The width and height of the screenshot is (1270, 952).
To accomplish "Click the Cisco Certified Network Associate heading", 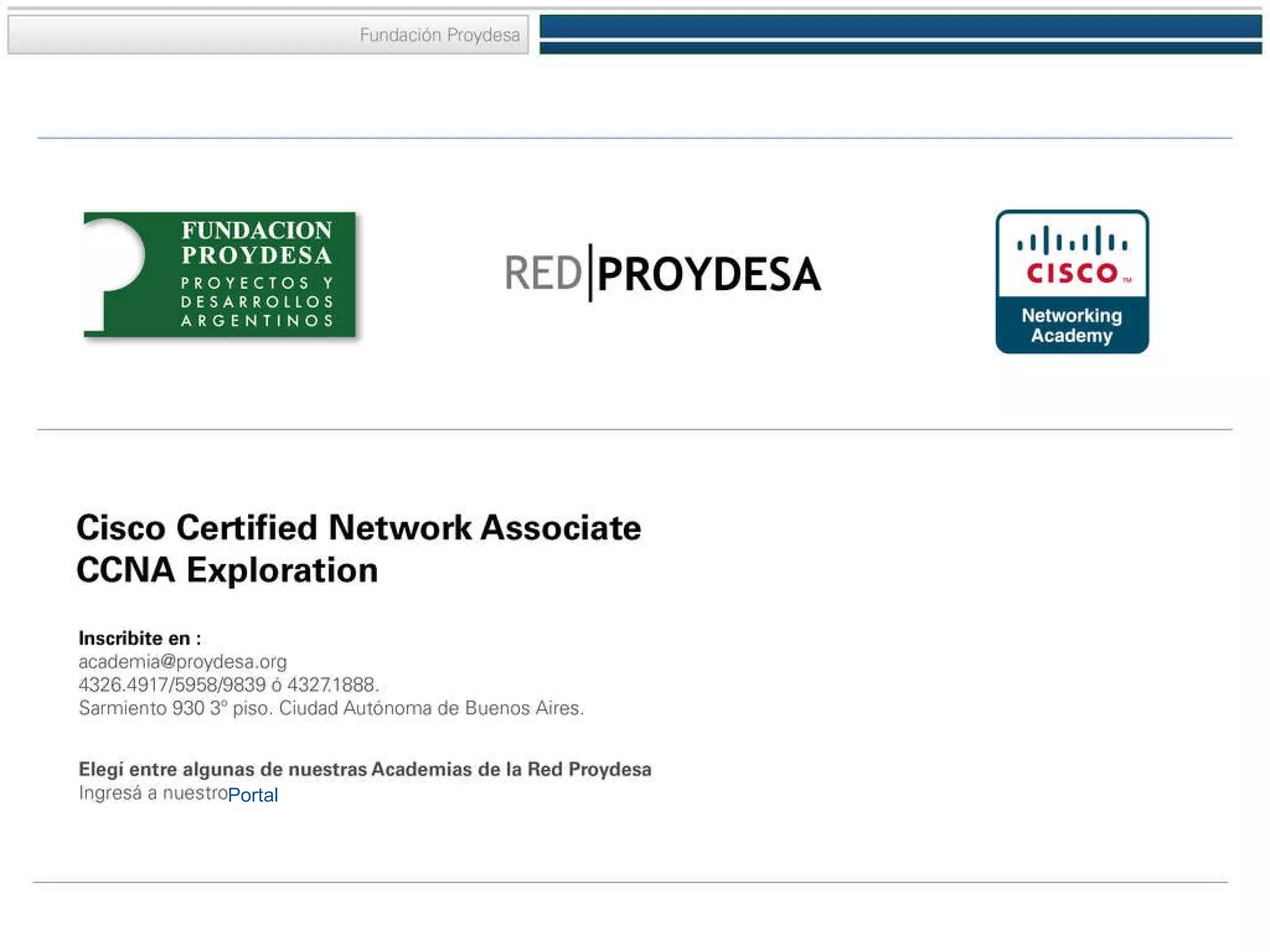I will 358,527.
